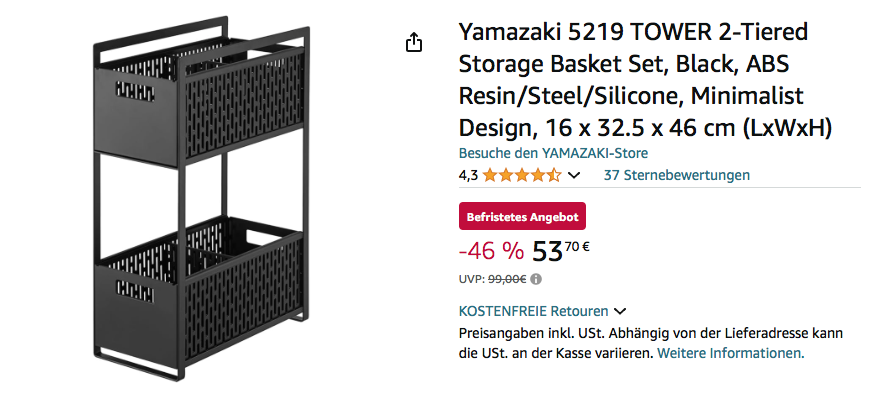Open the KOSTENFREIE Retouren link
This screenshot has width=884, height=395.
[x=533, y=311]
